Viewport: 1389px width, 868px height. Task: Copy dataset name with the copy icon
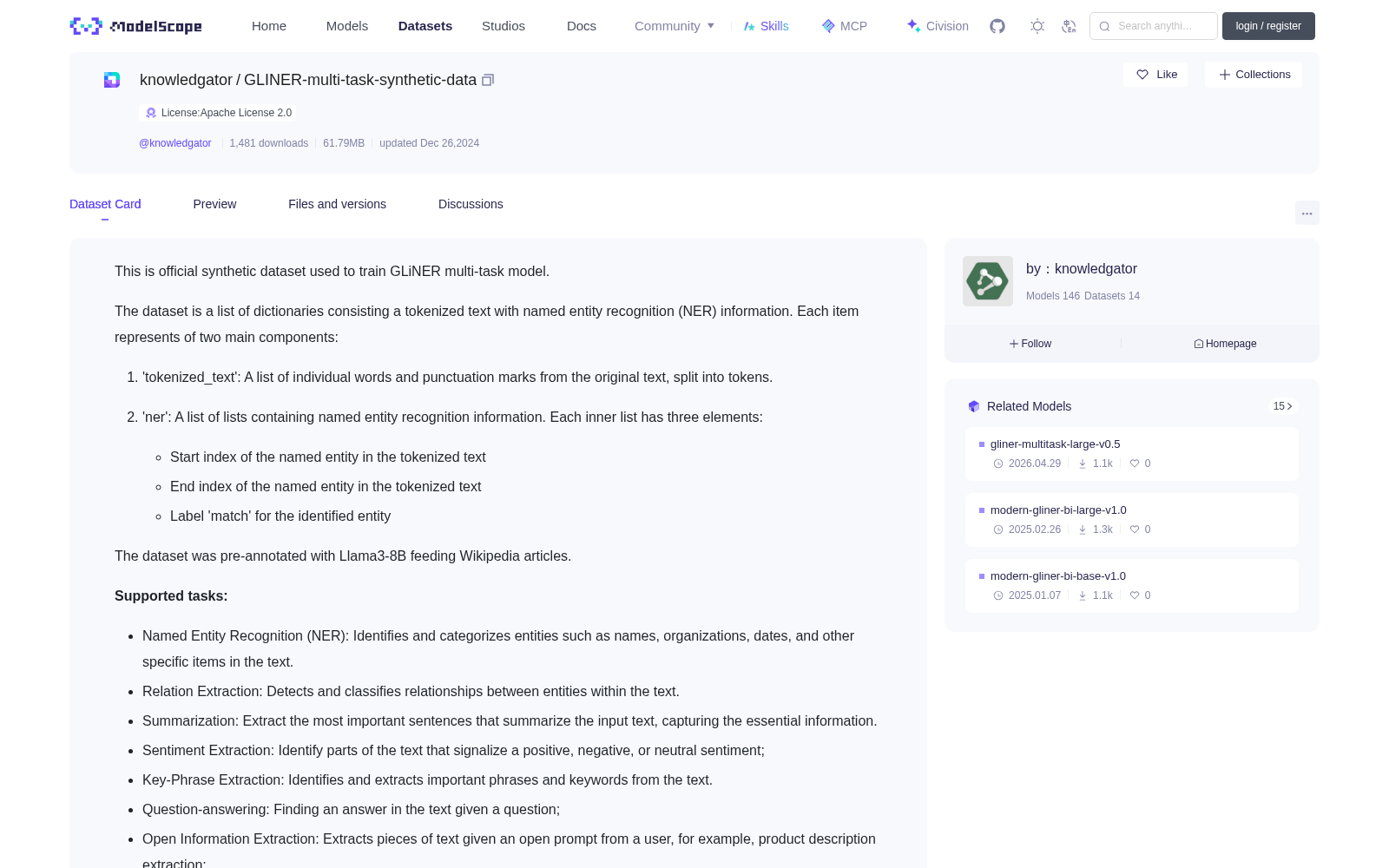[x=488, y=80]
